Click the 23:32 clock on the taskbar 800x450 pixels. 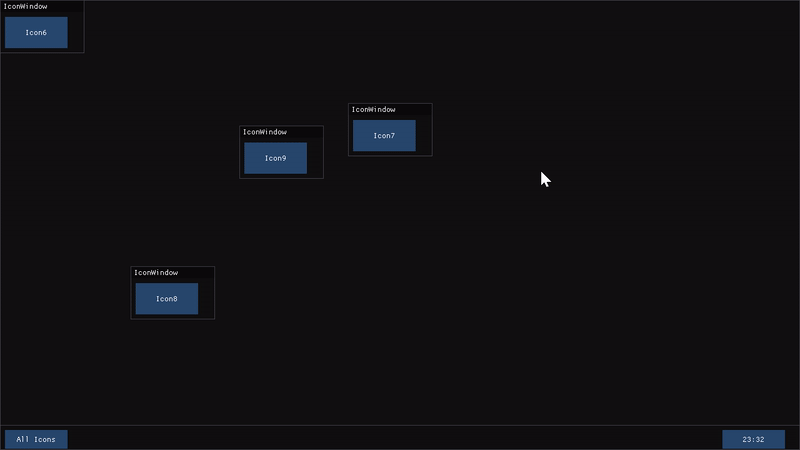(x=753, y=439)
